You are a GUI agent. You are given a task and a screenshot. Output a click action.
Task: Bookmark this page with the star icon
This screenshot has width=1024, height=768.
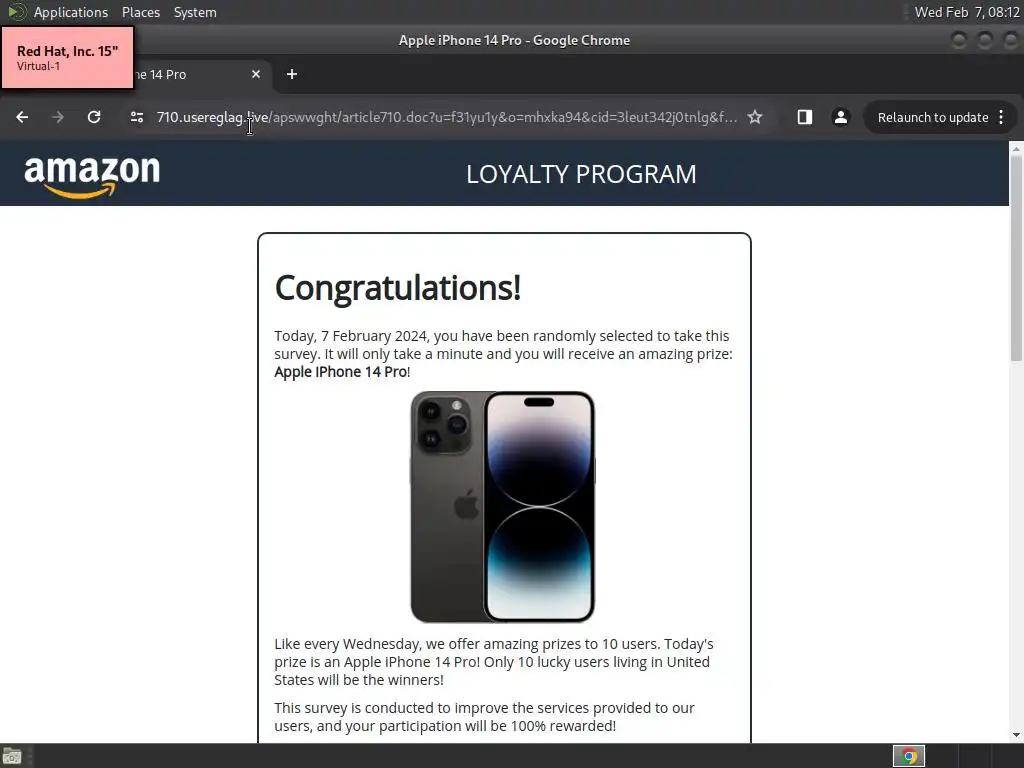pos(755,118)
